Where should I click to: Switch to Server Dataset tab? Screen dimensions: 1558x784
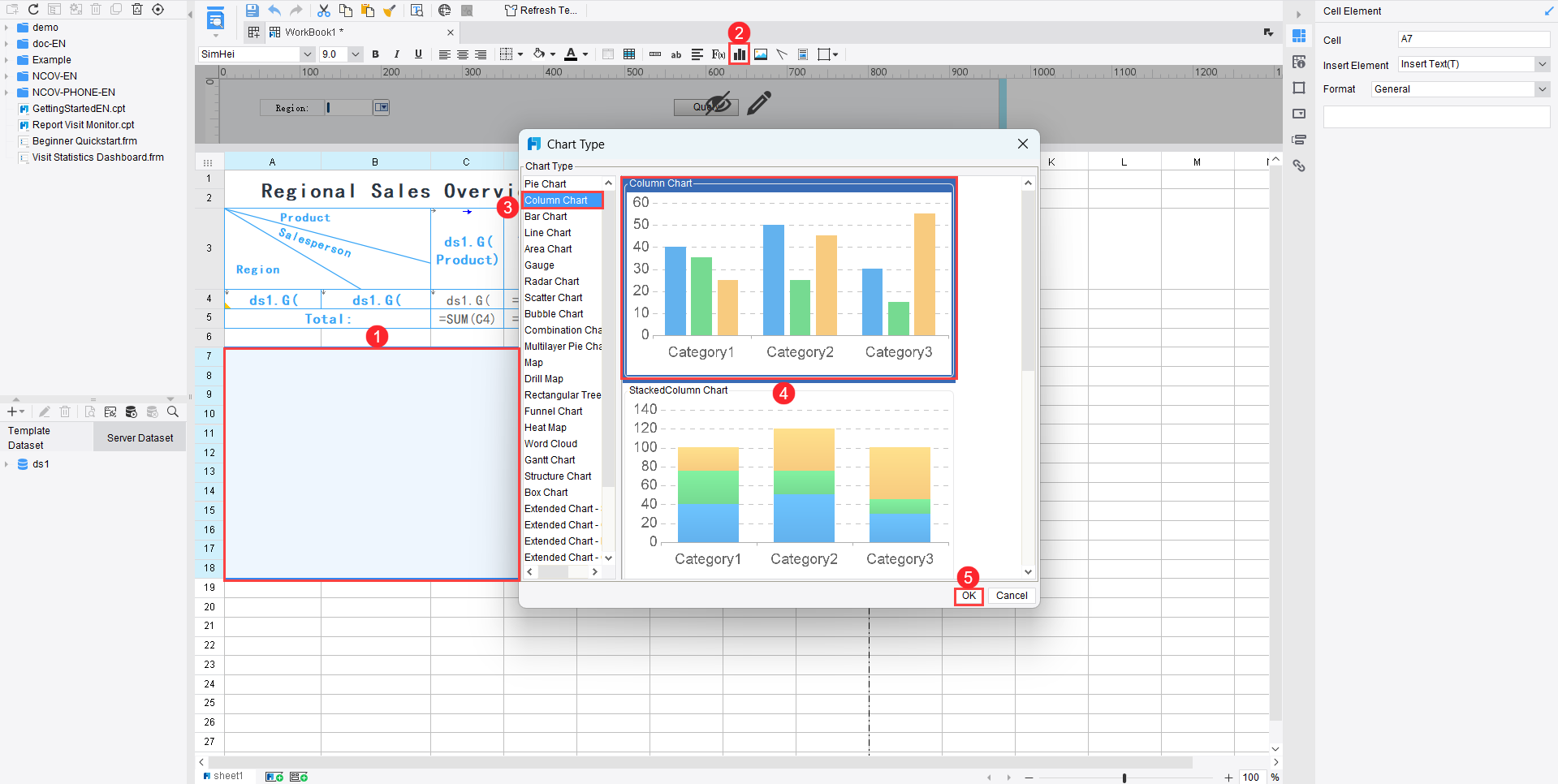pyautogui.click(x=140, y=438)
